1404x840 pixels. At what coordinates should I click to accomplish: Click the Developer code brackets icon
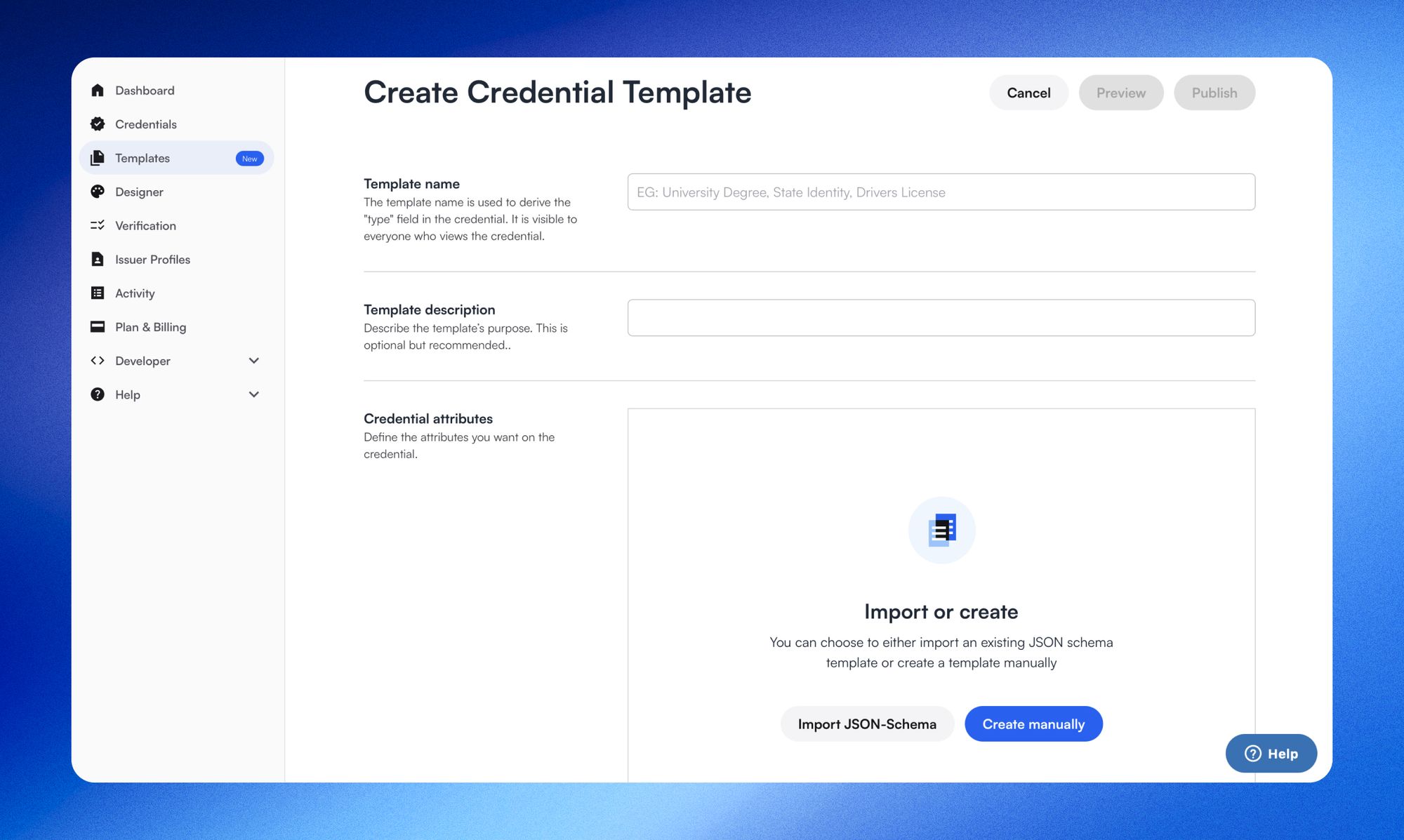coord(98,361)
